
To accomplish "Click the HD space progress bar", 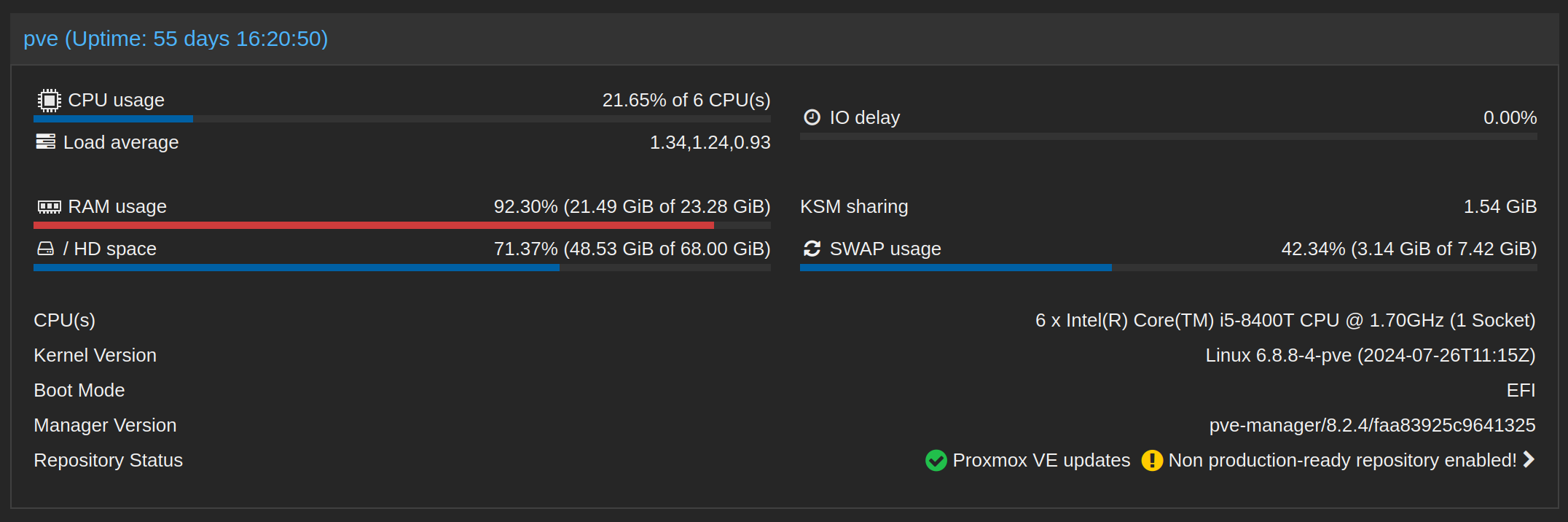I will [x=402, y=268].
